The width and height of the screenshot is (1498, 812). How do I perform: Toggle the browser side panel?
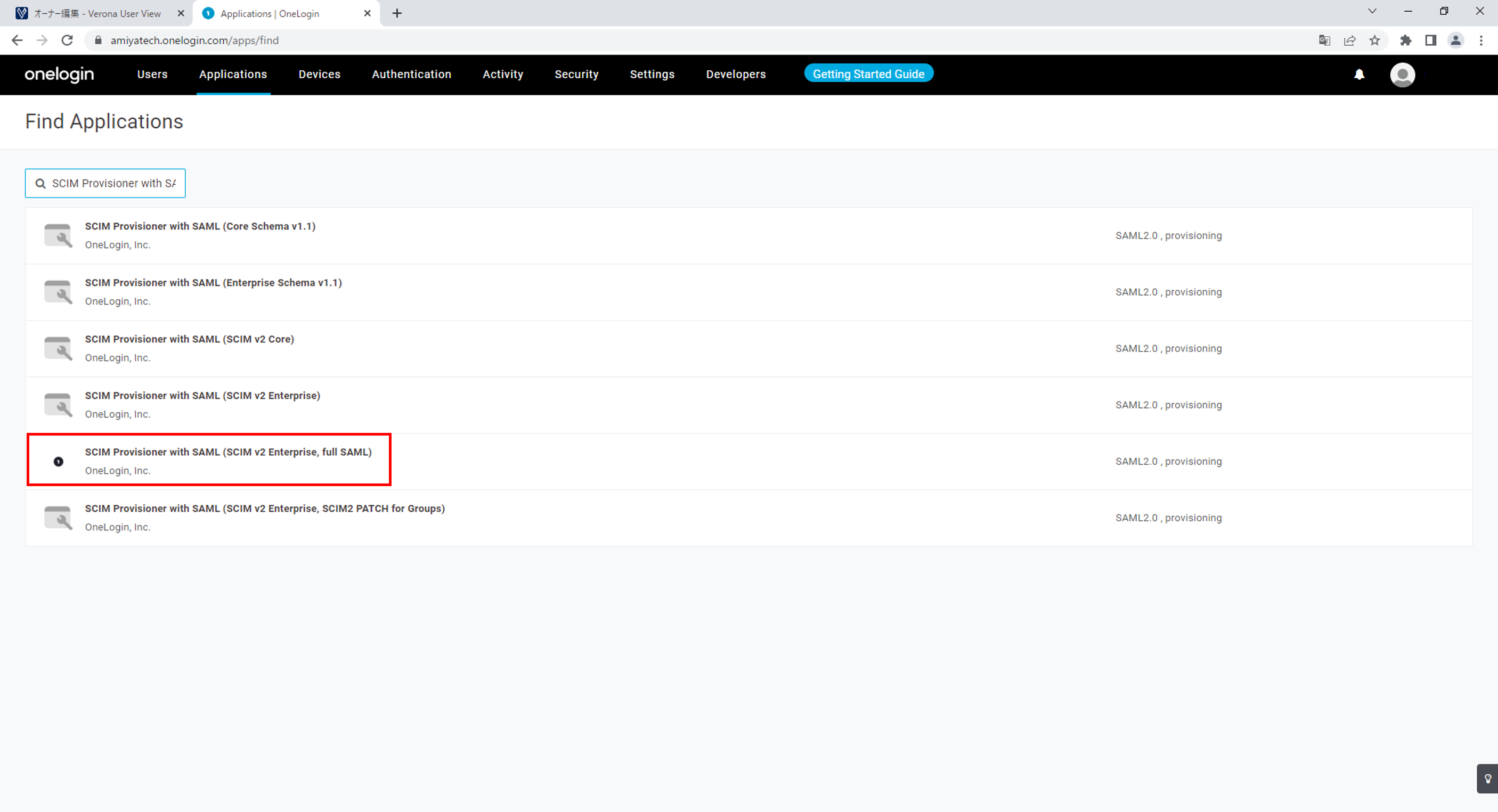(x=1430, y=40)
